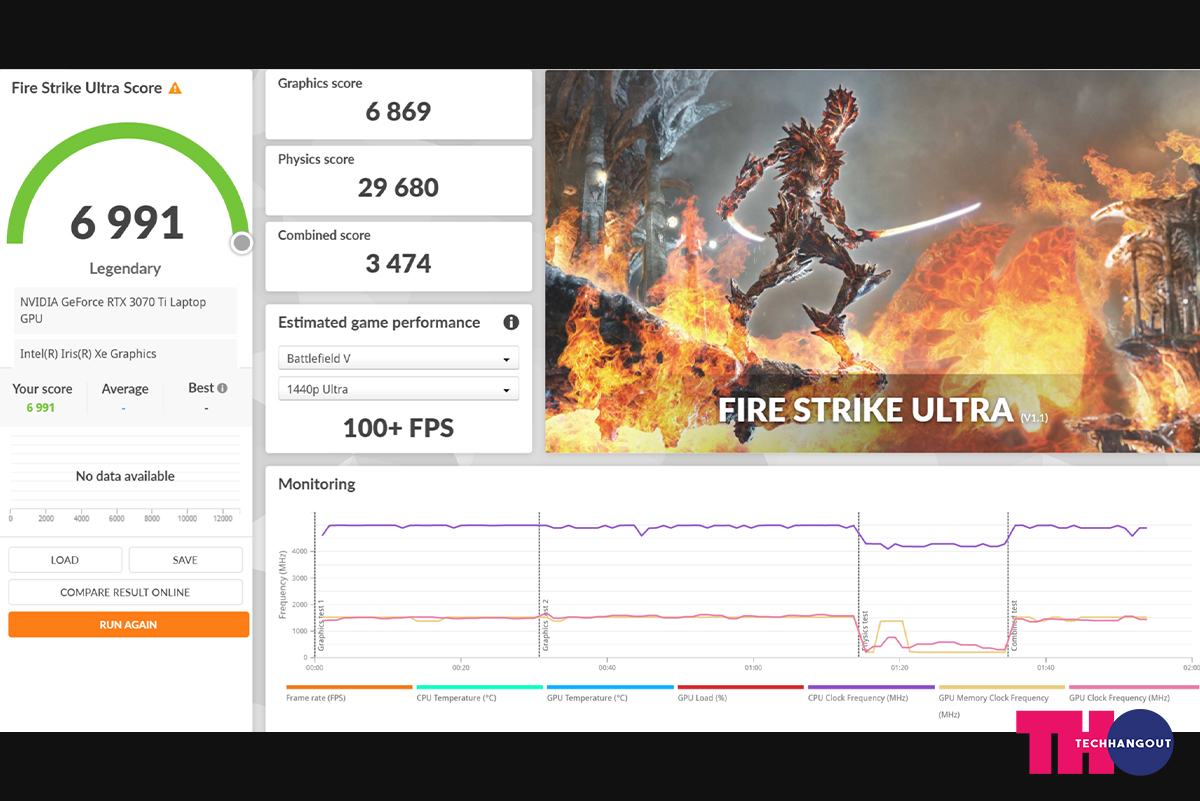The height and width of the screenshot is (801, 1200).
Task: Toggle the GPU Temperature (°C) legend item
Action: pyautogui.click(x=610, y=693)
